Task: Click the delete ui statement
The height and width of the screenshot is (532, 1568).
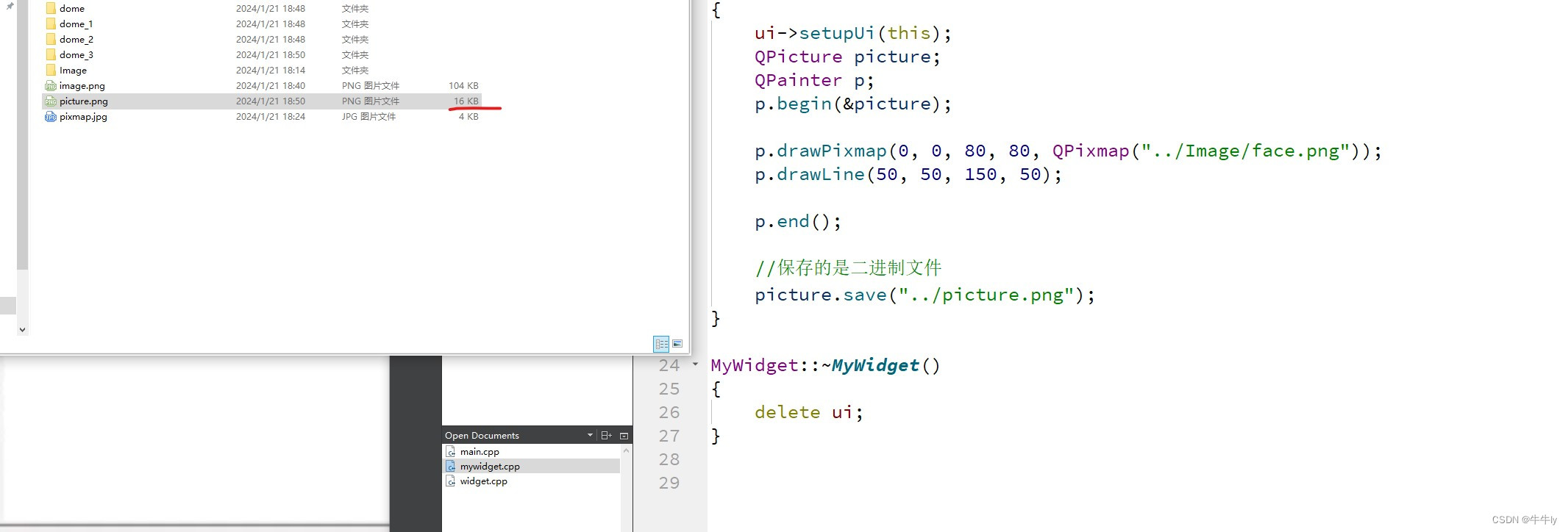Action: 809,412
